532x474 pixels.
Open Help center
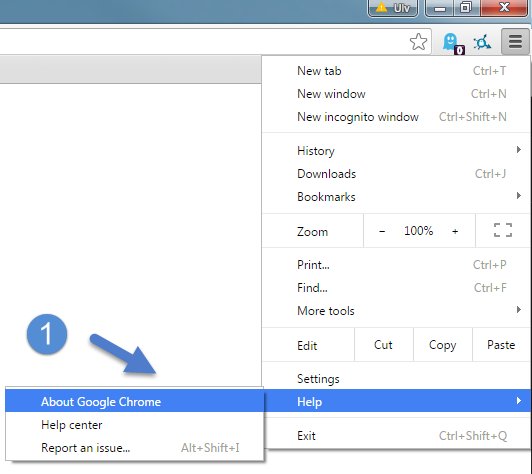tap(134, 425)
